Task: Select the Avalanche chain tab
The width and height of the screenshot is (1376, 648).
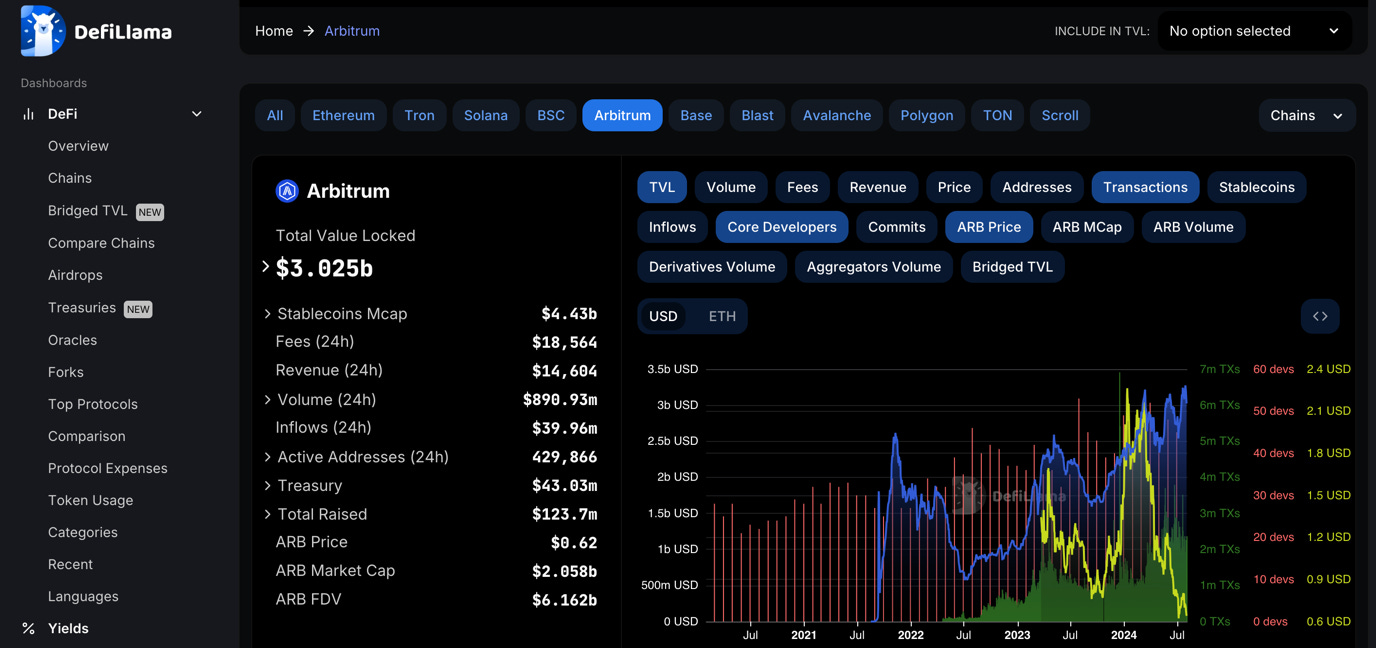Action: point(837,115)
